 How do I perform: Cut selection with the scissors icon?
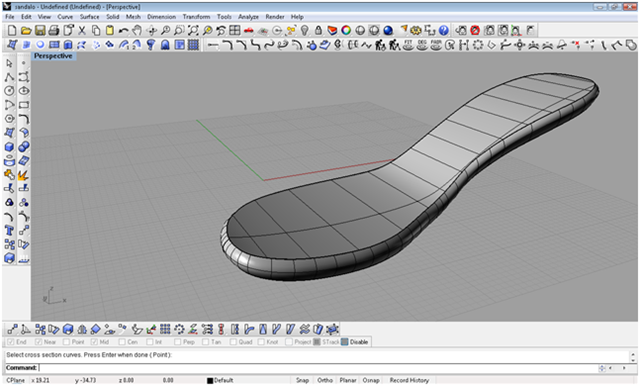click(x=82, y=30)
